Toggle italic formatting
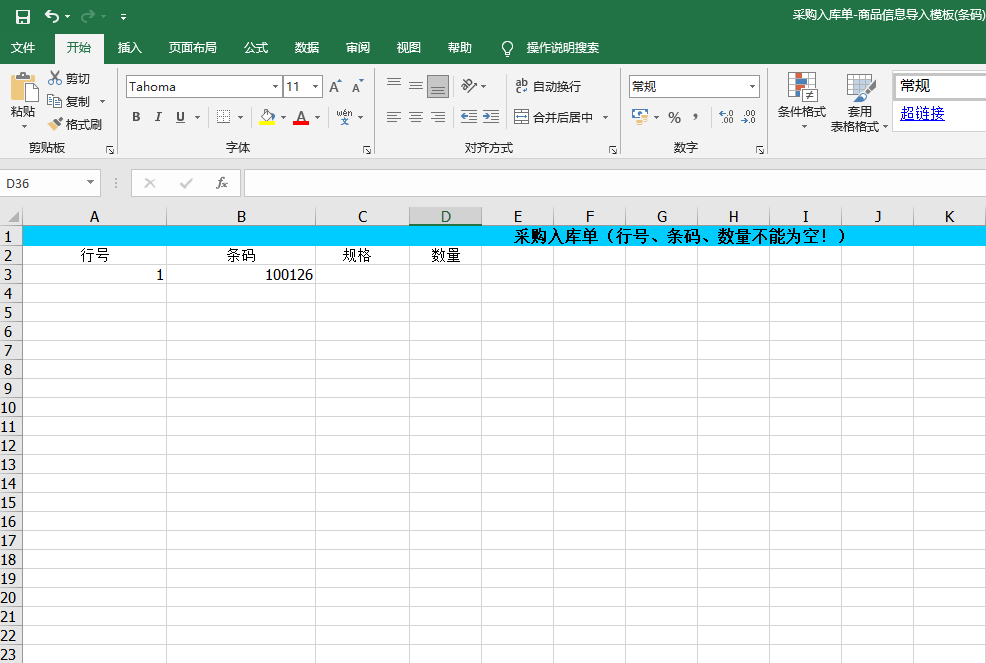The height and width of the screenshot is (663, 986). [158, 117]
